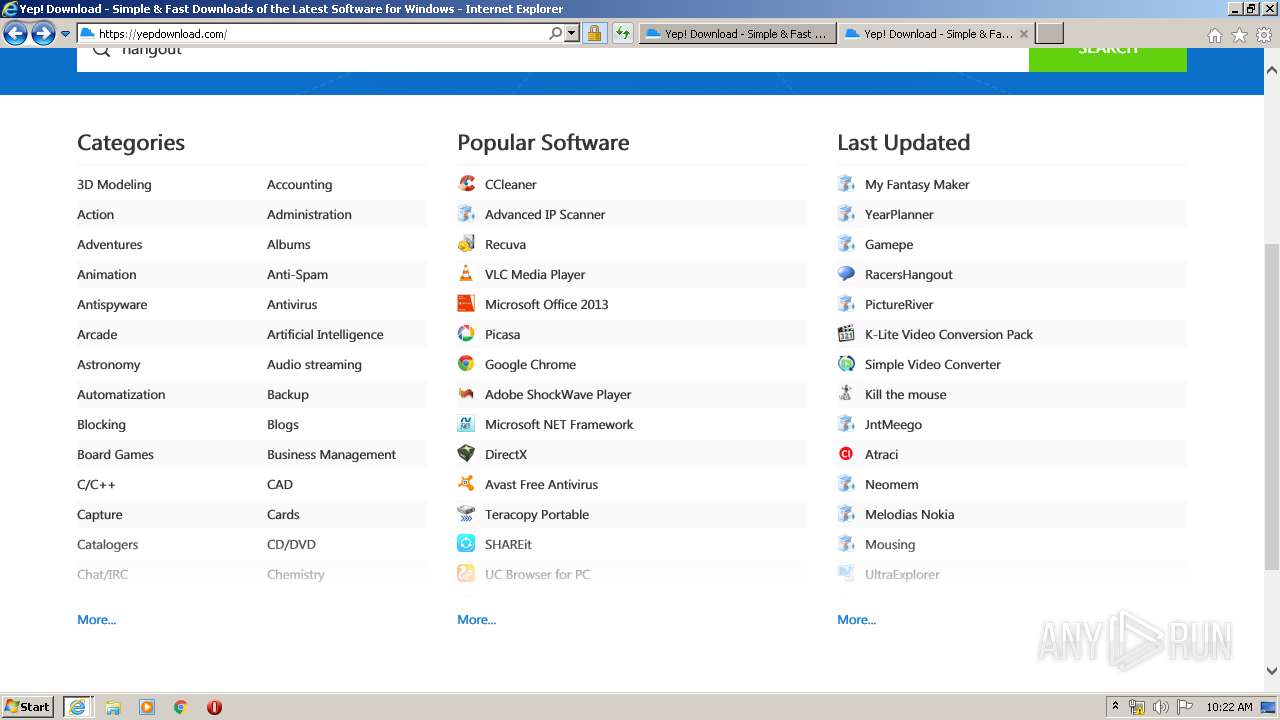Open the recent pages dropdown arrow
The image size is (1280, 720).
66,34
